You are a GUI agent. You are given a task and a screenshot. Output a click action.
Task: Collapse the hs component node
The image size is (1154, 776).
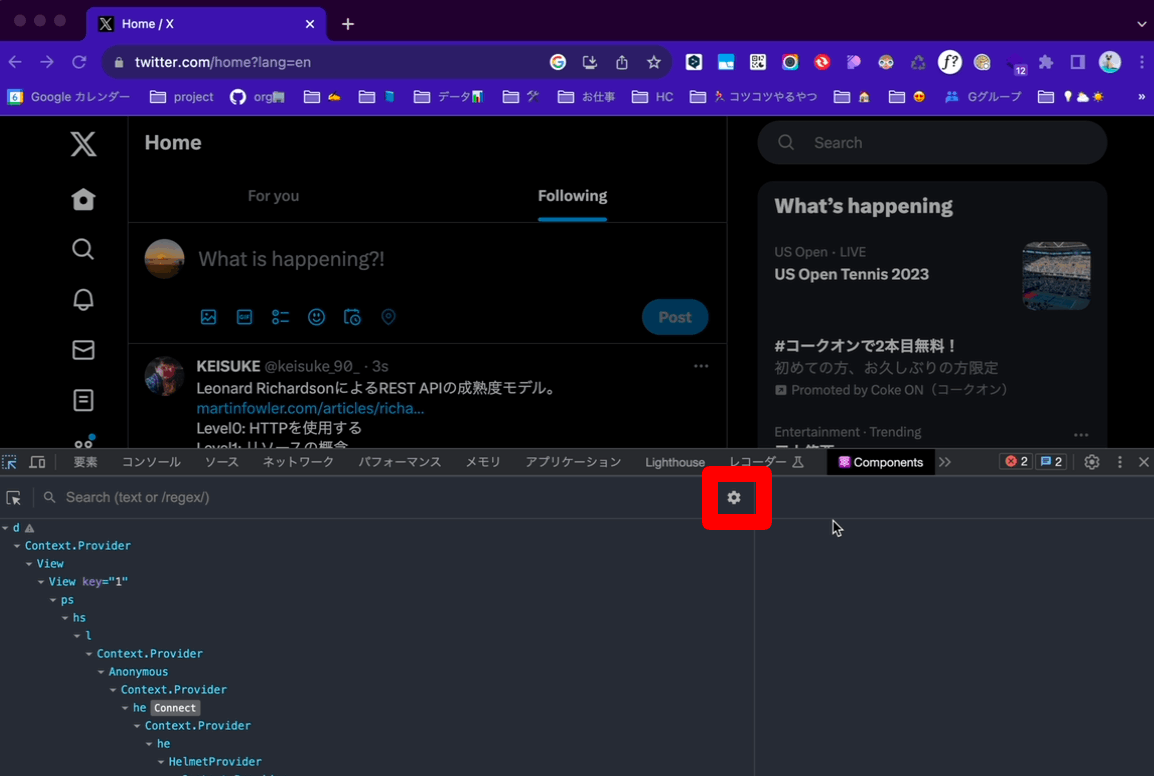65,618
